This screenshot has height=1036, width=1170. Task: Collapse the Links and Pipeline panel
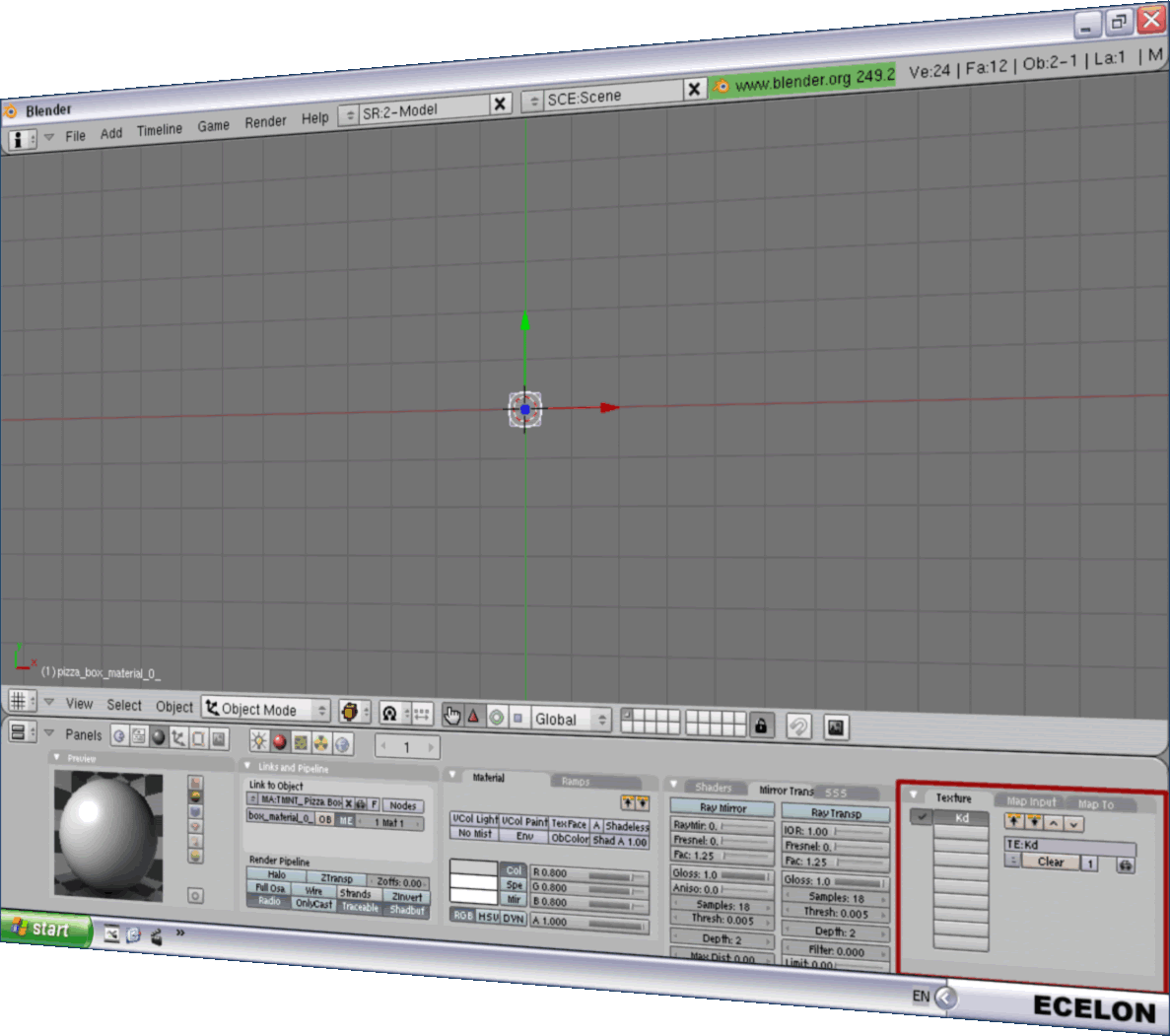(x=247, y=765)
